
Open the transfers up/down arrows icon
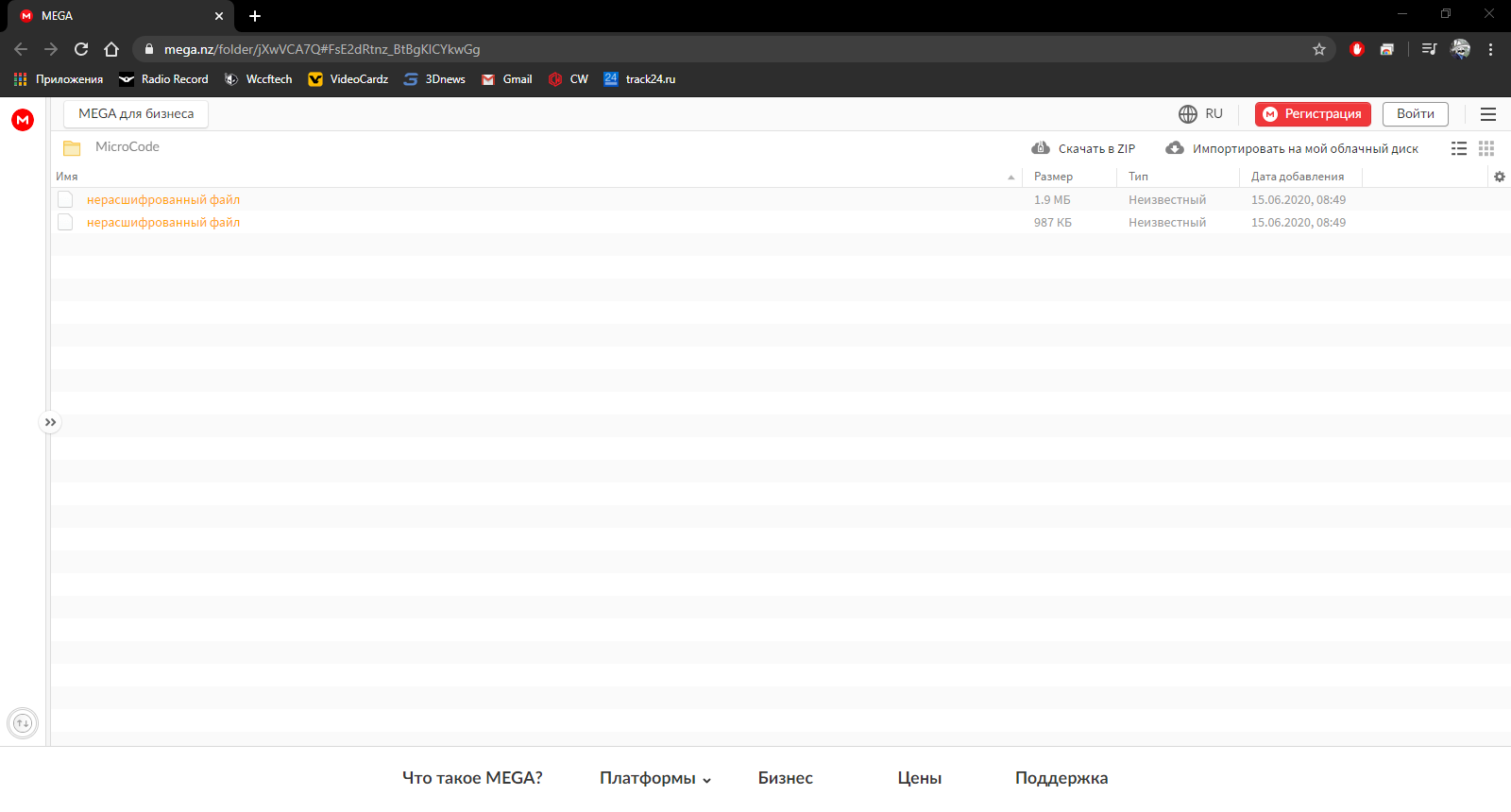[23, 724]
